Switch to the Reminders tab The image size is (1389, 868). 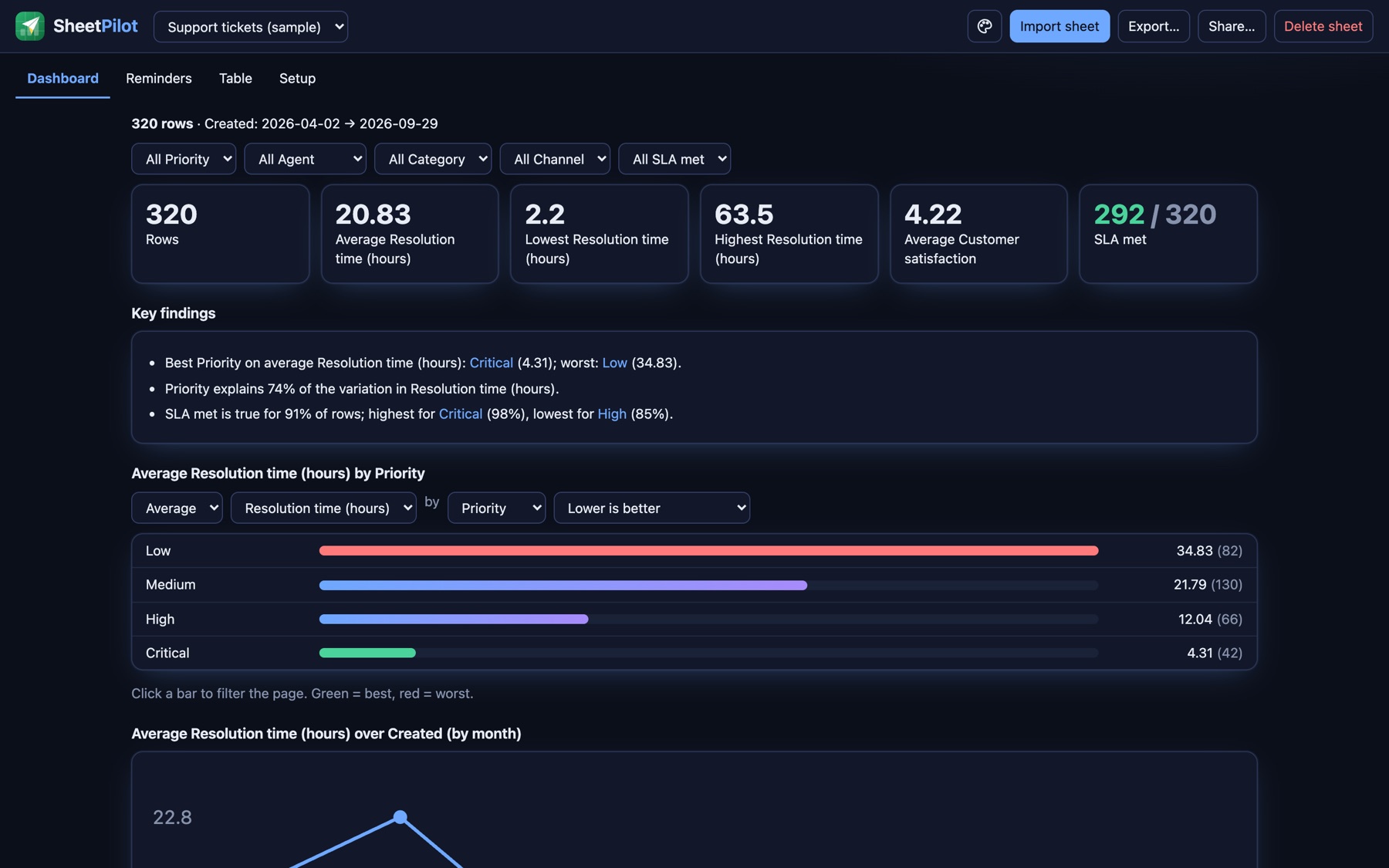[159, 78]
